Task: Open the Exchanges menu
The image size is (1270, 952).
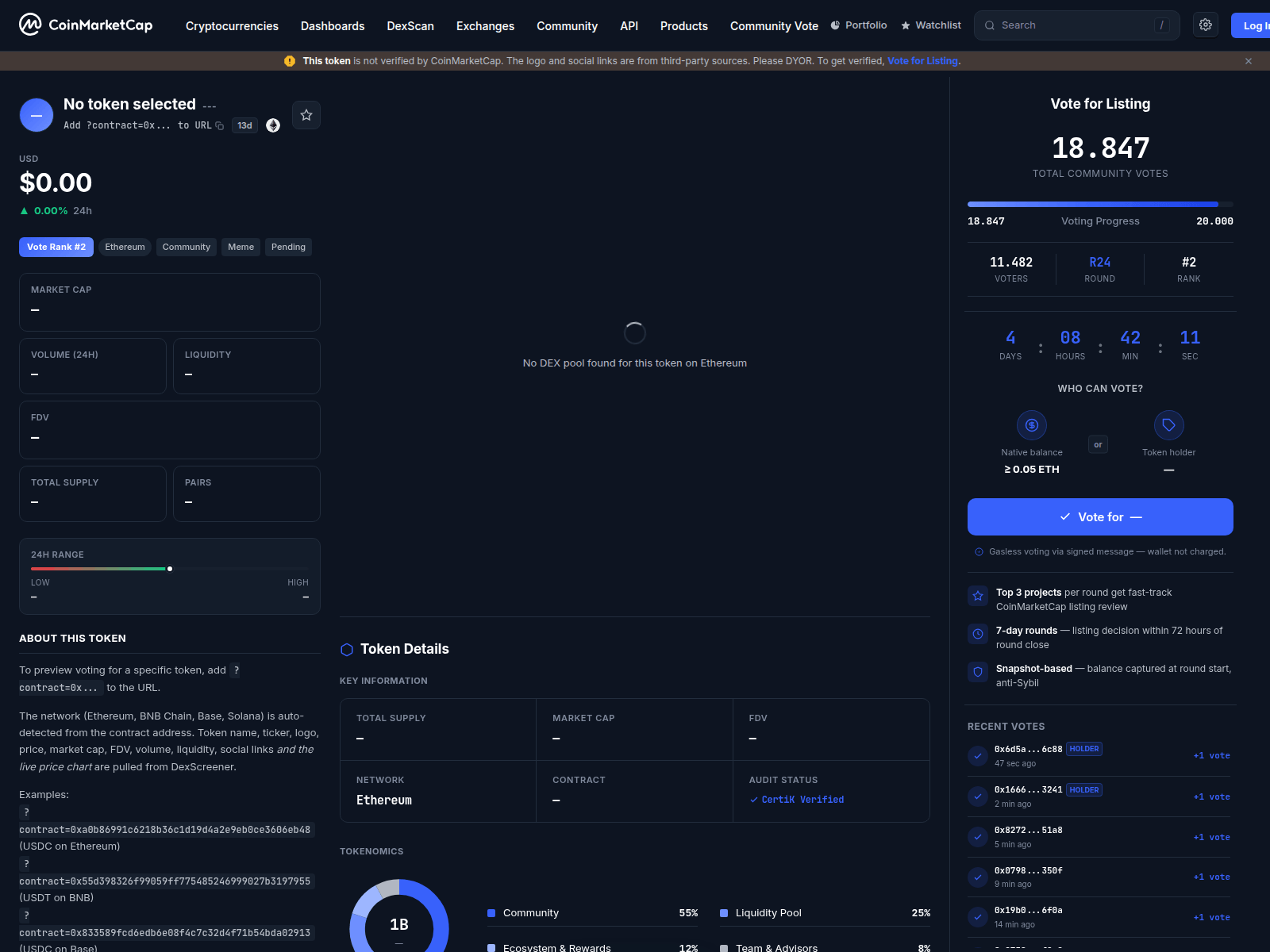Action: click(x=485, y=26)
